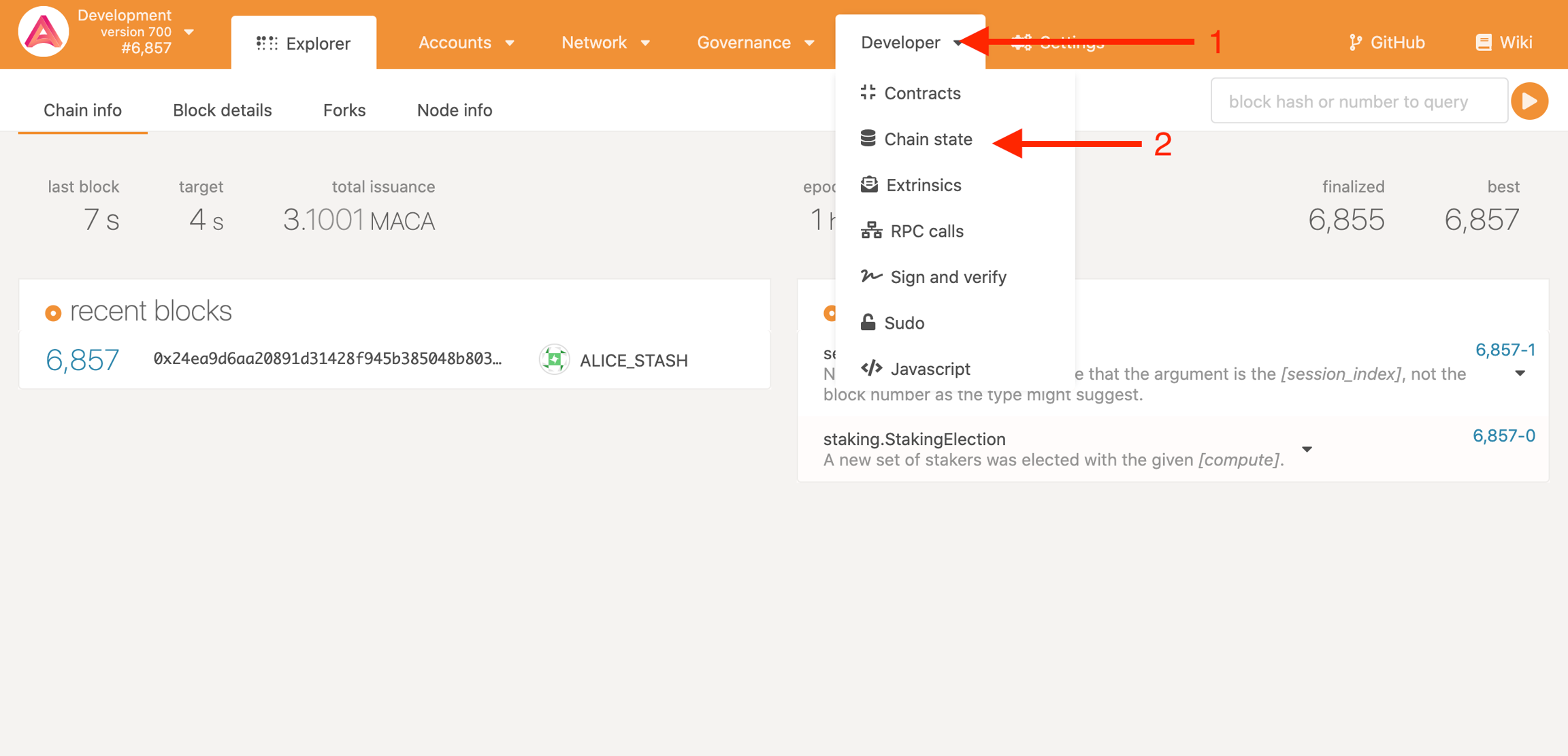Focus the block hash query input field
The height and width of the screenshot is (756, 1568).
click(x=1358, y=101)
